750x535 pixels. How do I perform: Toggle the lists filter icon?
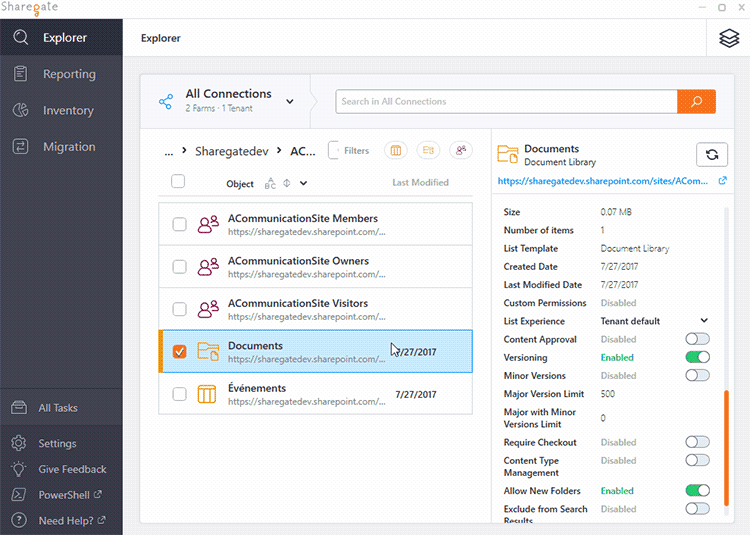coord(396,151)
